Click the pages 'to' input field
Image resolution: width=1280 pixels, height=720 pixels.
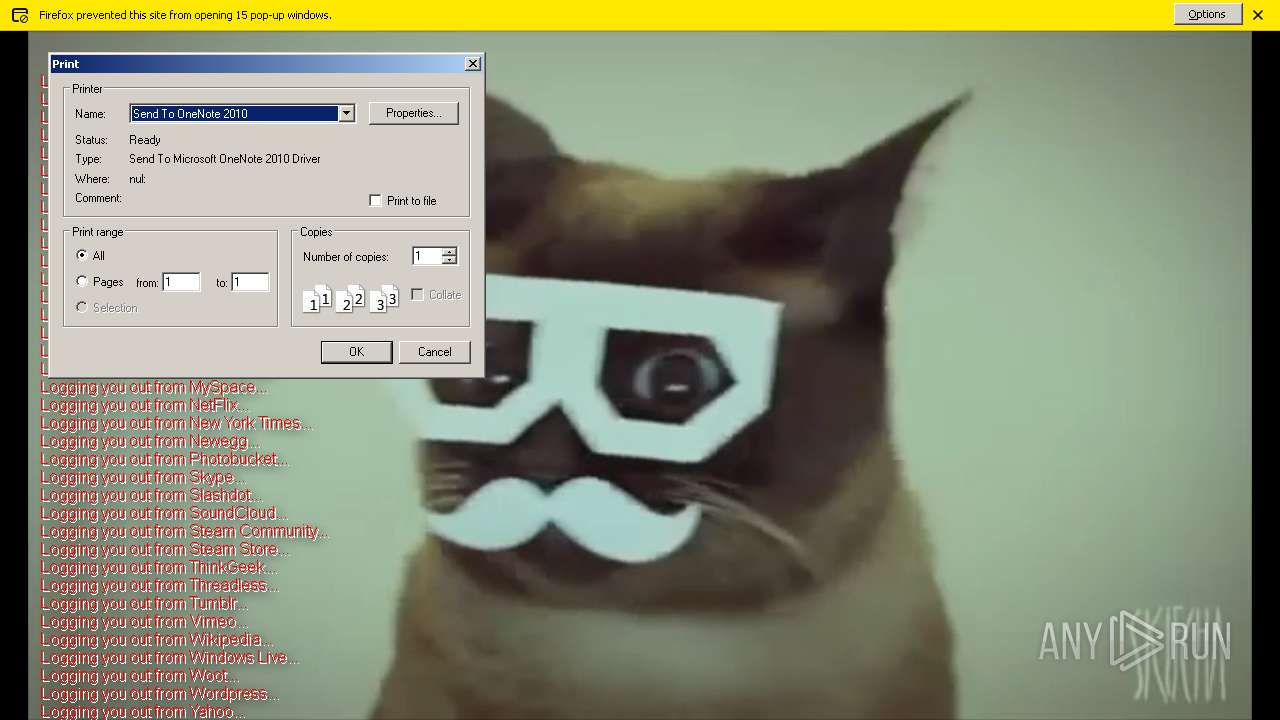(x=250, y=283)
